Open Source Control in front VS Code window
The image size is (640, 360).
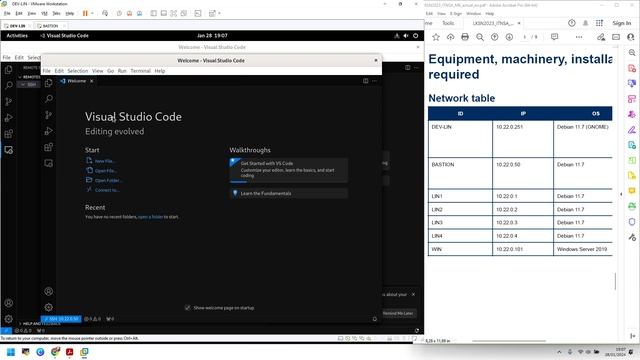coord(49,115)
